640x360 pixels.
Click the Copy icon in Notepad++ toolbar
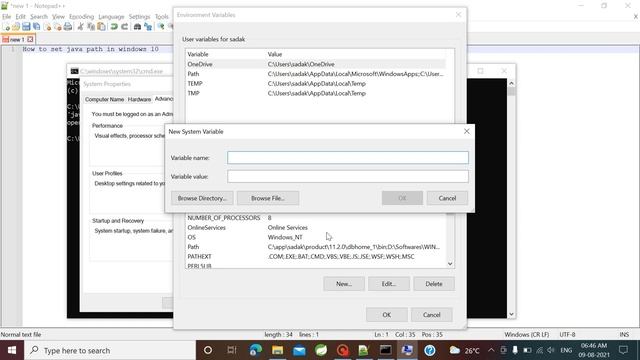(x=91, y=27)
